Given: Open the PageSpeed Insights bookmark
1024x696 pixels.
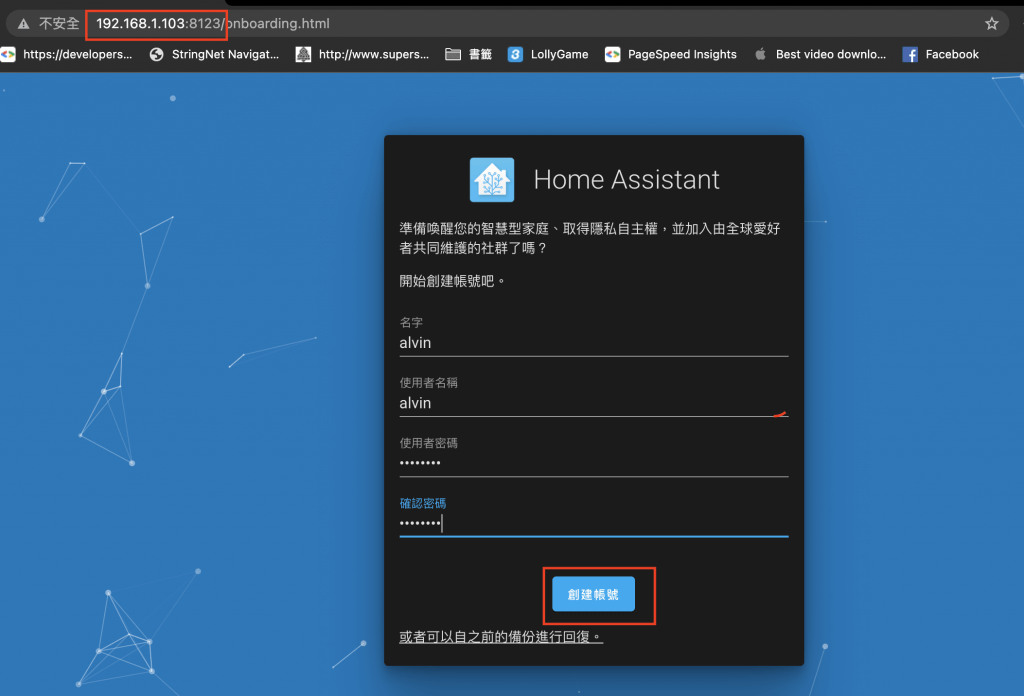Looking at the screenshot, I should click(671, 54).
